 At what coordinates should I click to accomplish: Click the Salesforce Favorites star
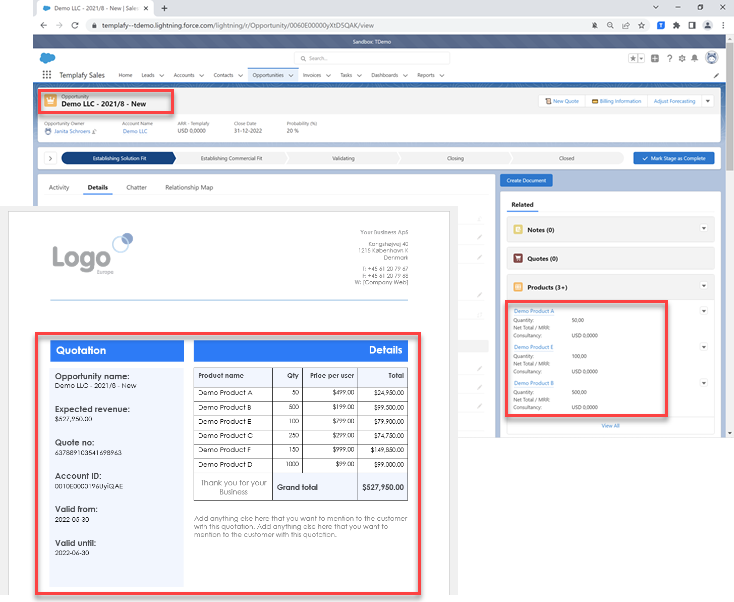coord(633,58)
